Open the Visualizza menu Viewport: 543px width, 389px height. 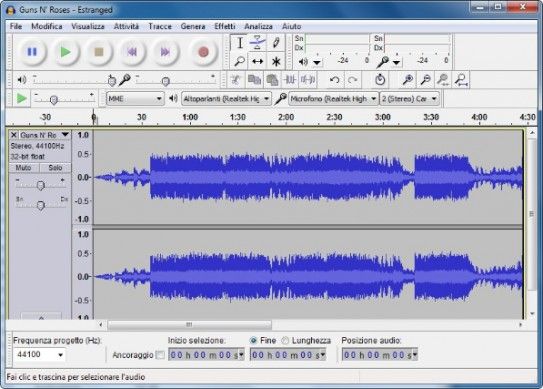pyautogui.click(x=88, y=26)
